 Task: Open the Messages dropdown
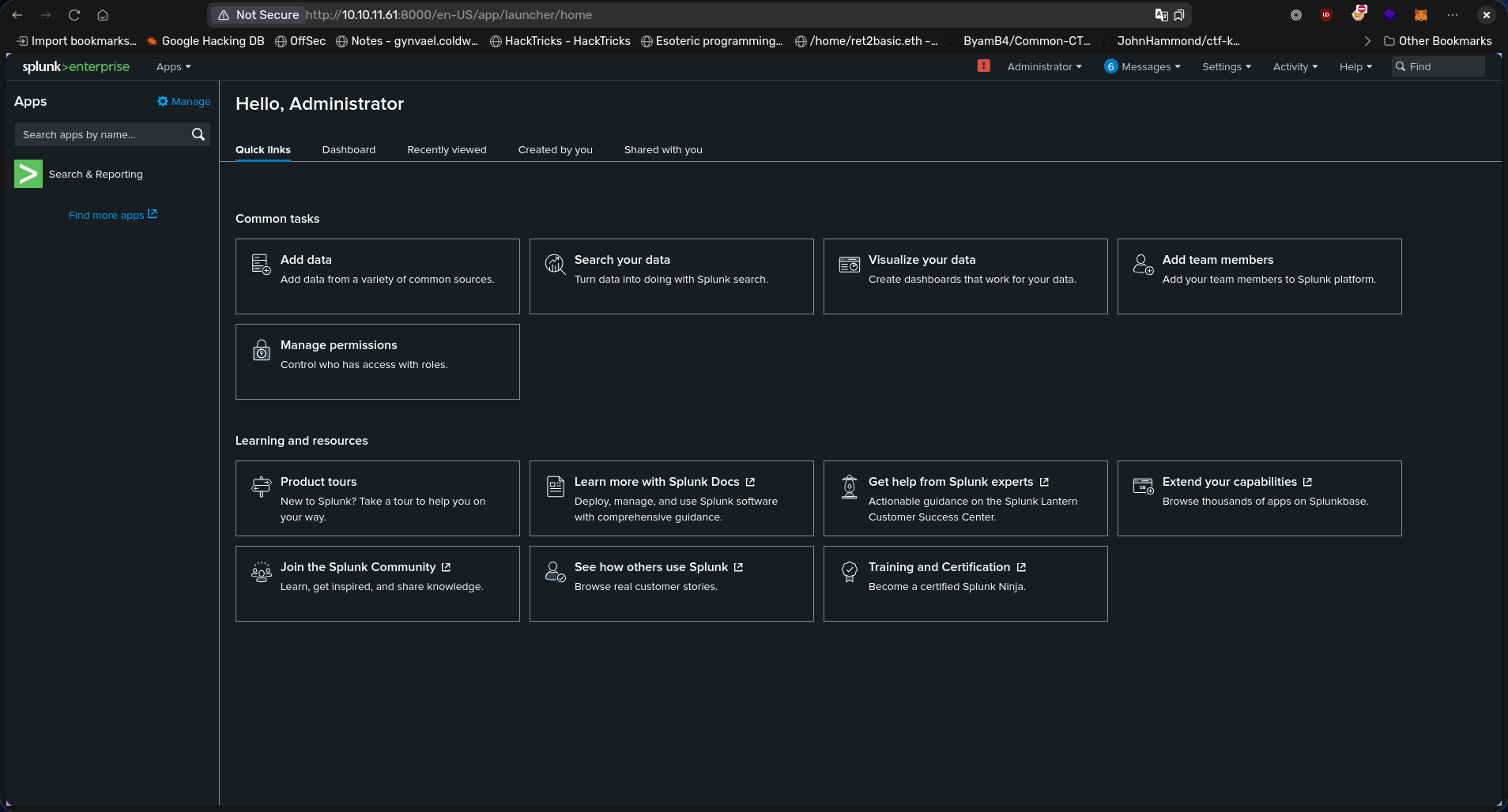click(1151, 66)
